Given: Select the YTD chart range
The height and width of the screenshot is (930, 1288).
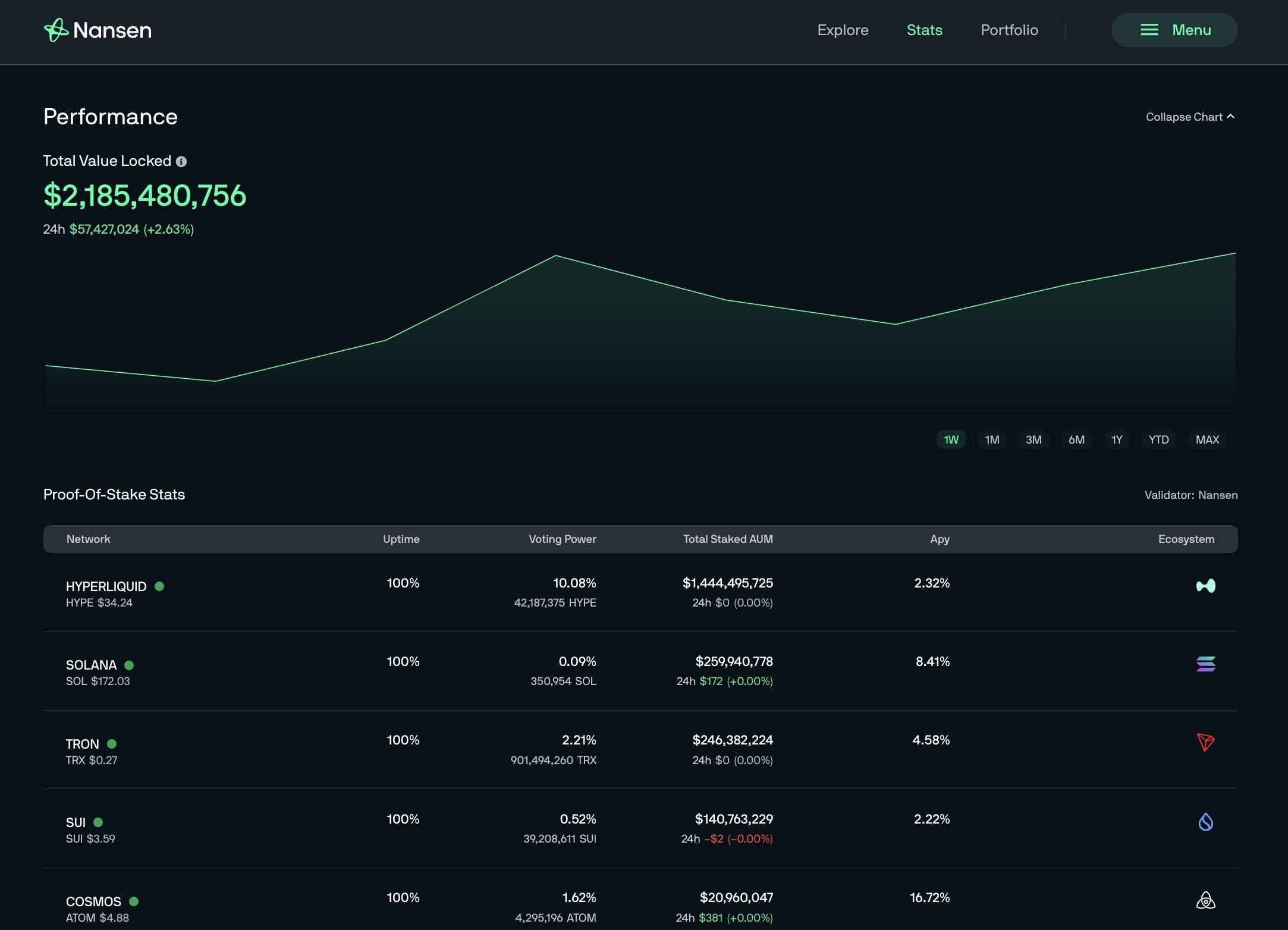Looking at the screenshot, I should [x=1158, y=439].
